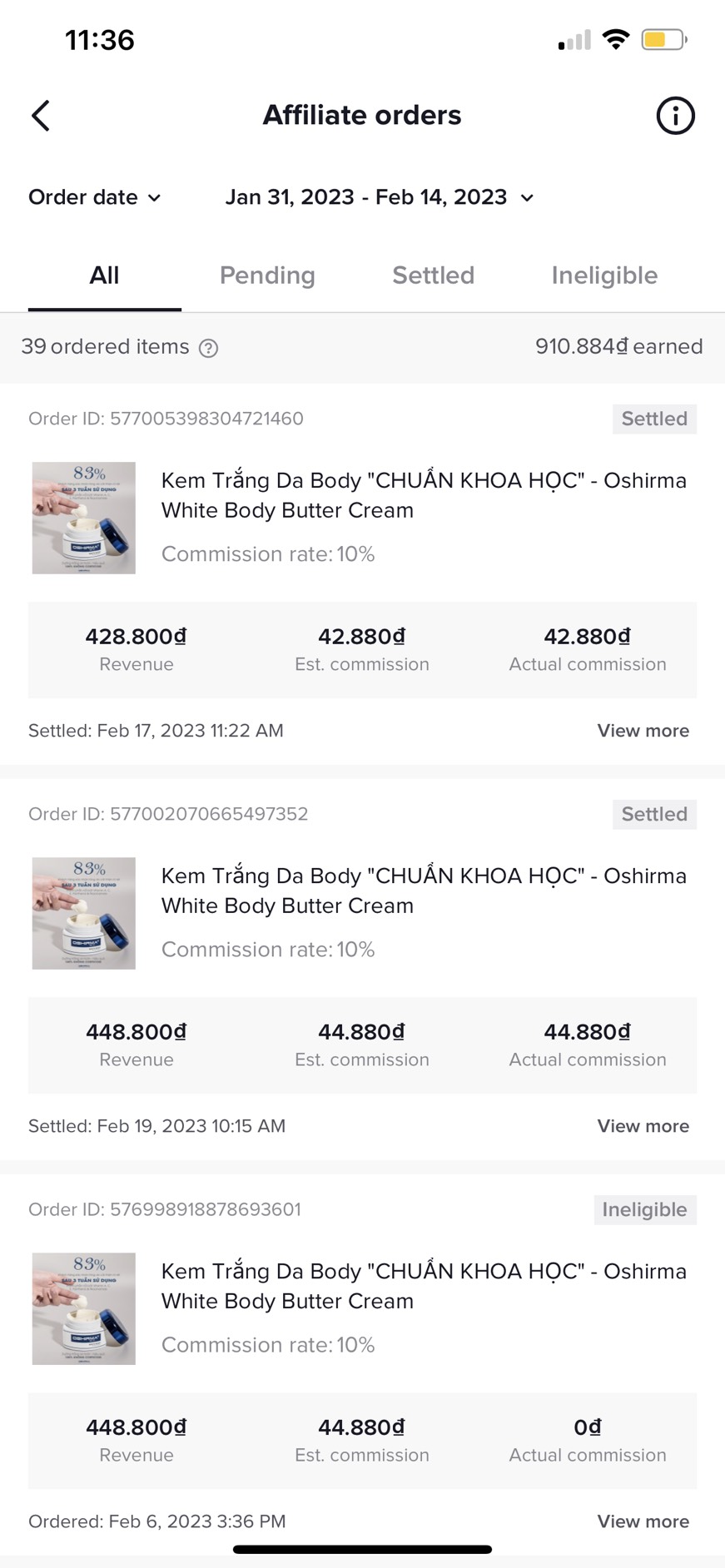View more for order settled Feb 19

pos(643,1126)
